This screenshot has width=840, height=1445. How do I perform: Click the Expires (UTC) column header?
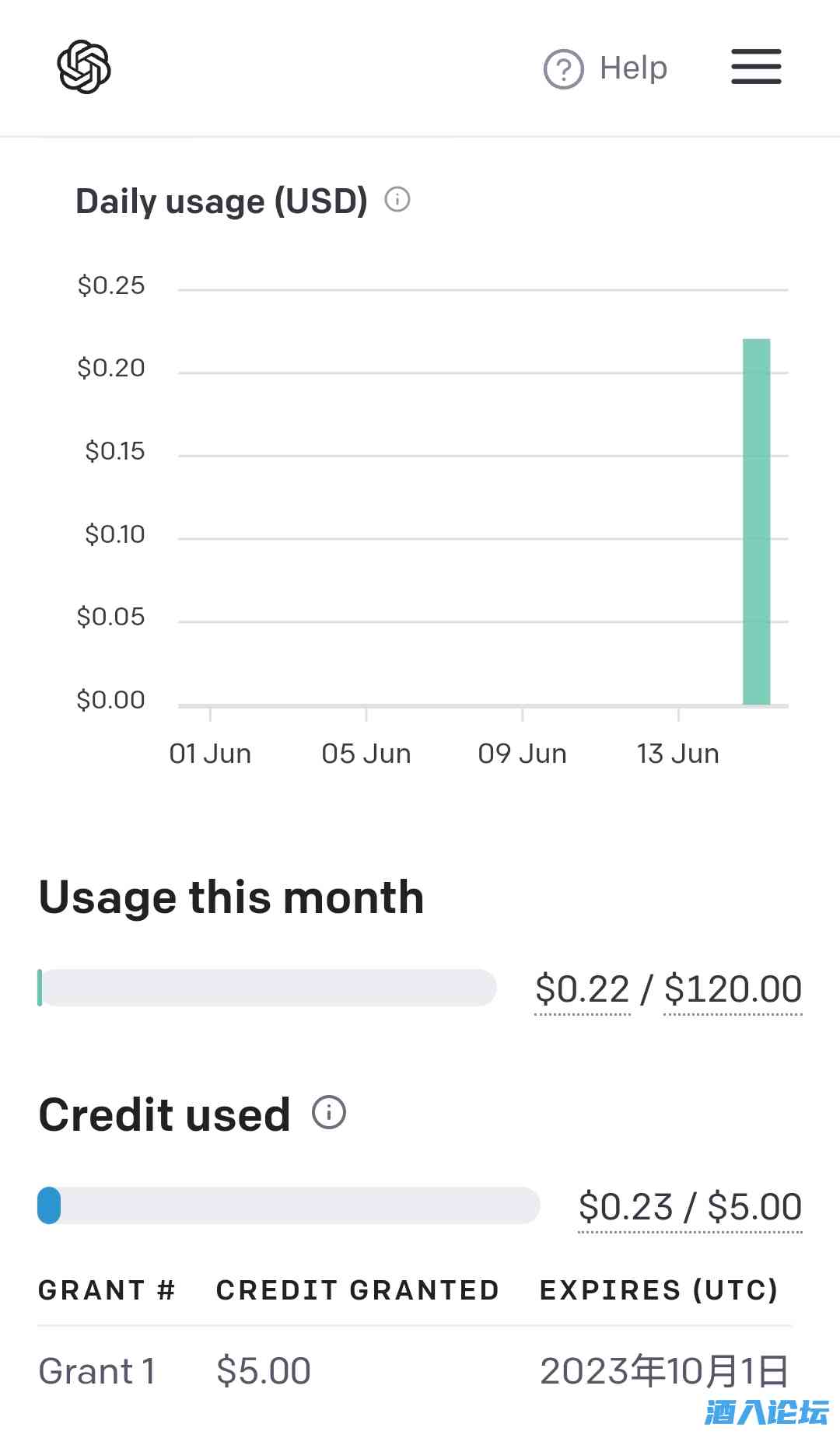coord(659,1290)
